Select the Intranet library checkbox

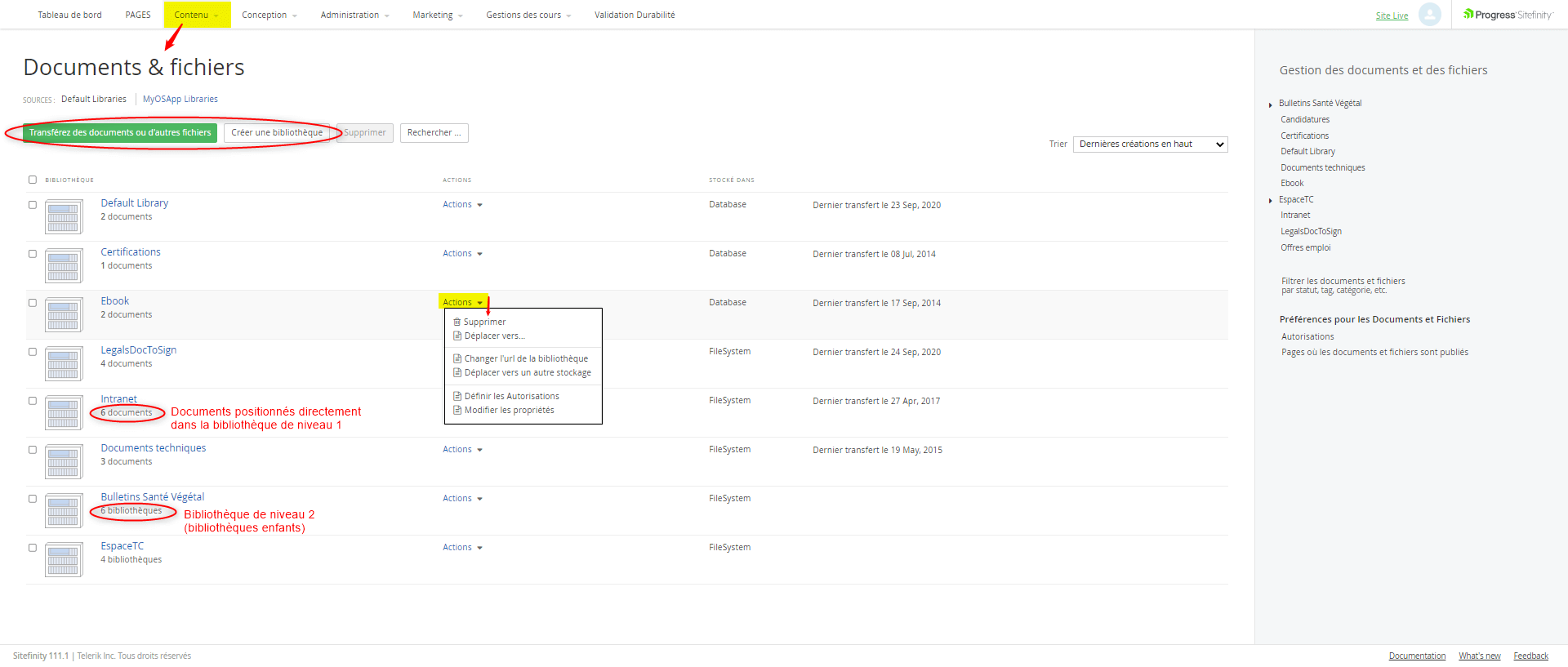[x=33, y=401]
